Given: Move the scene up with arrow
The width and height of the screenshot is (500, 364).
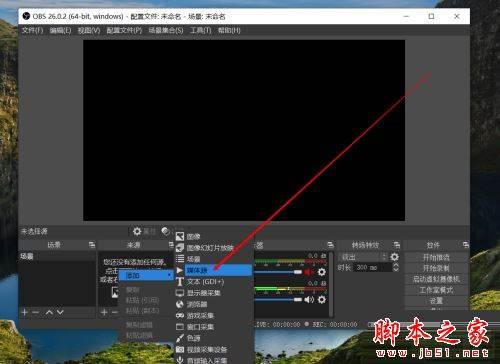Looking at the screenshot, I should click(x=49, y=312).
